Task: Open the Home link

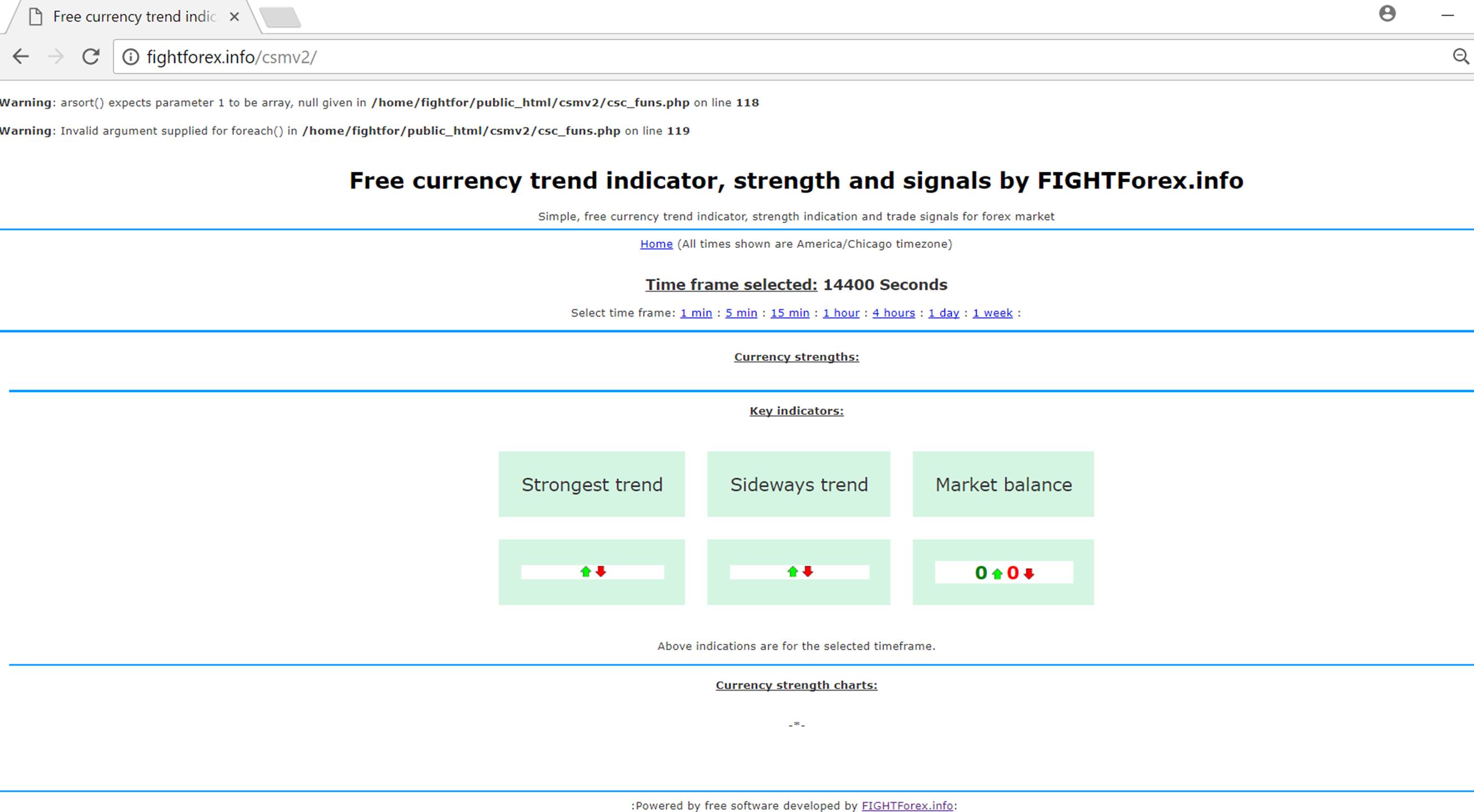Action: click(656, 244)
